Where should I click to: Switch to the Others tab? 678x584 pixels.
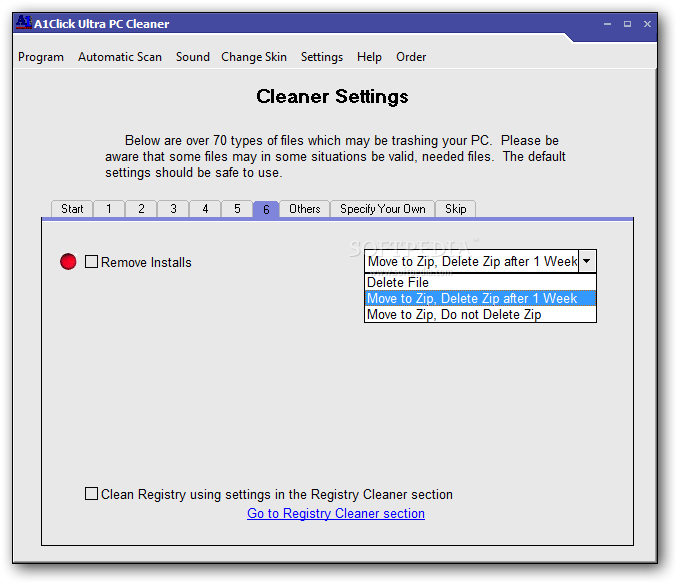[304, 209]
